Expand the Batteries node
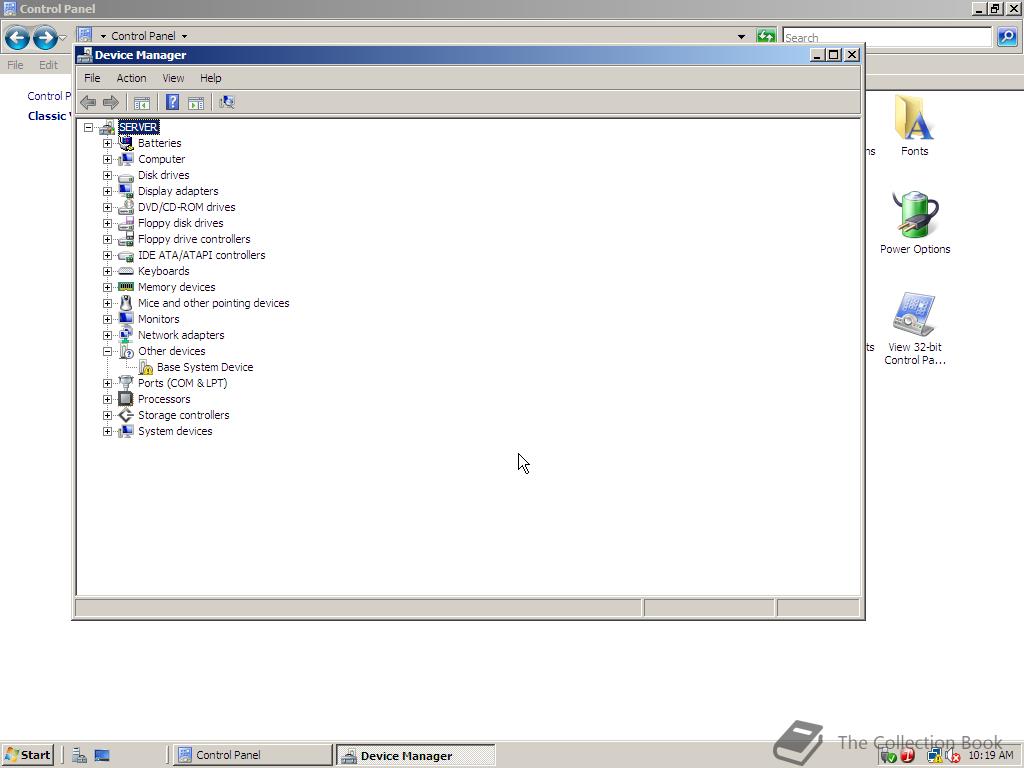This screenshot has height=768, width=1024. point(108,143)
